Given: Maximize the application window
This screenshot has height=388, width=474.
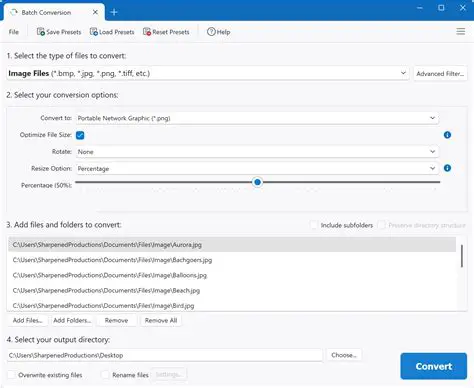Looking at the screenshot, I should [x=441, y=8].
